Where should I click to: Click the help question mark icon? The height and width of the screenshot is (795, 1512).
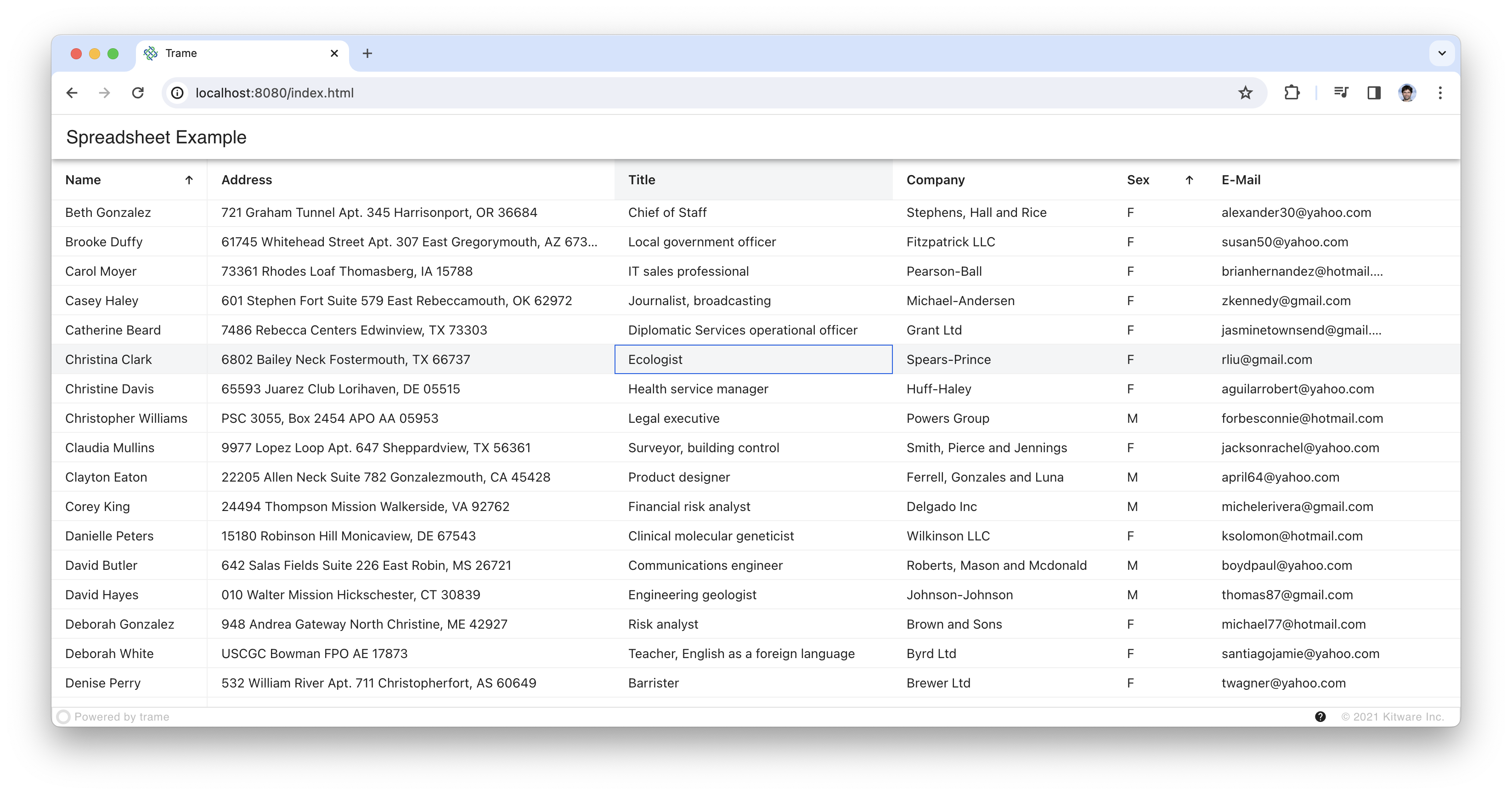point(1321,716)
